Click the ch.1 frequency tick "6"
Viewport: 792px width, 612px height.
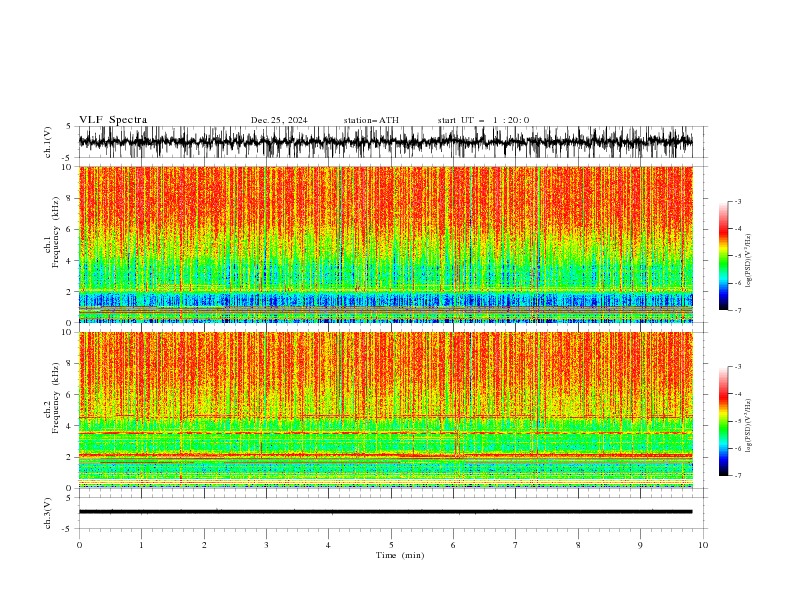click(x=70, y=230)
